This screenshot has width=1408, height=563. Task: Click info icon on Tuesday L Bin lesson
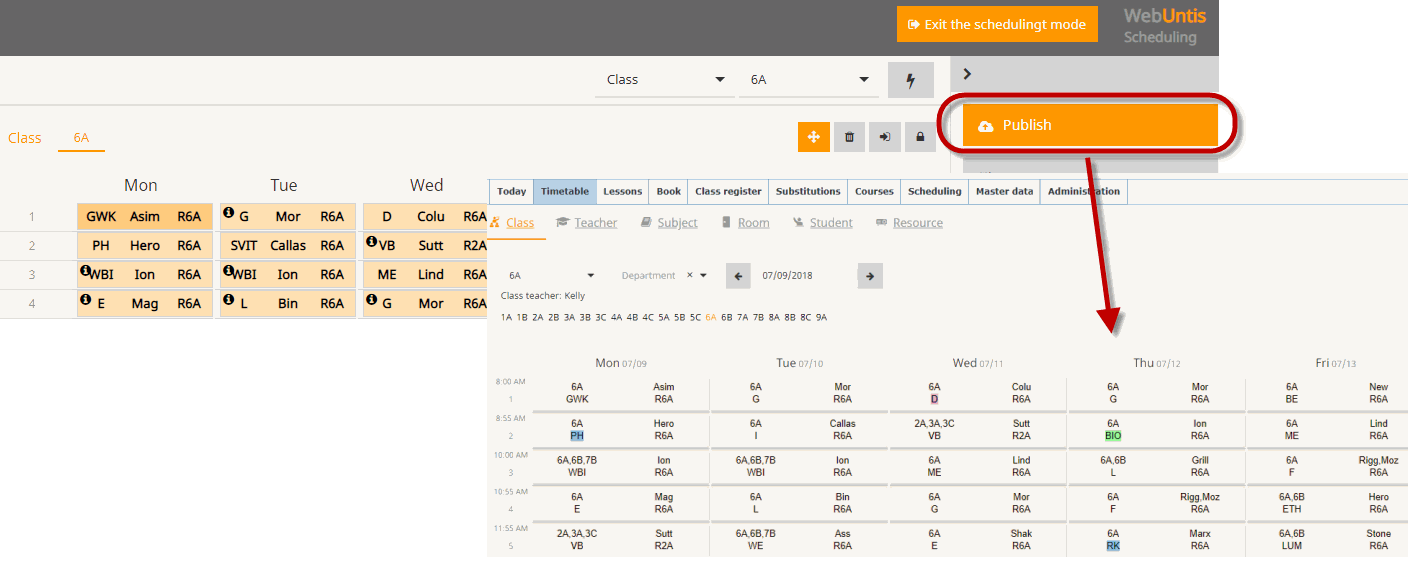(x=228, y=299)
